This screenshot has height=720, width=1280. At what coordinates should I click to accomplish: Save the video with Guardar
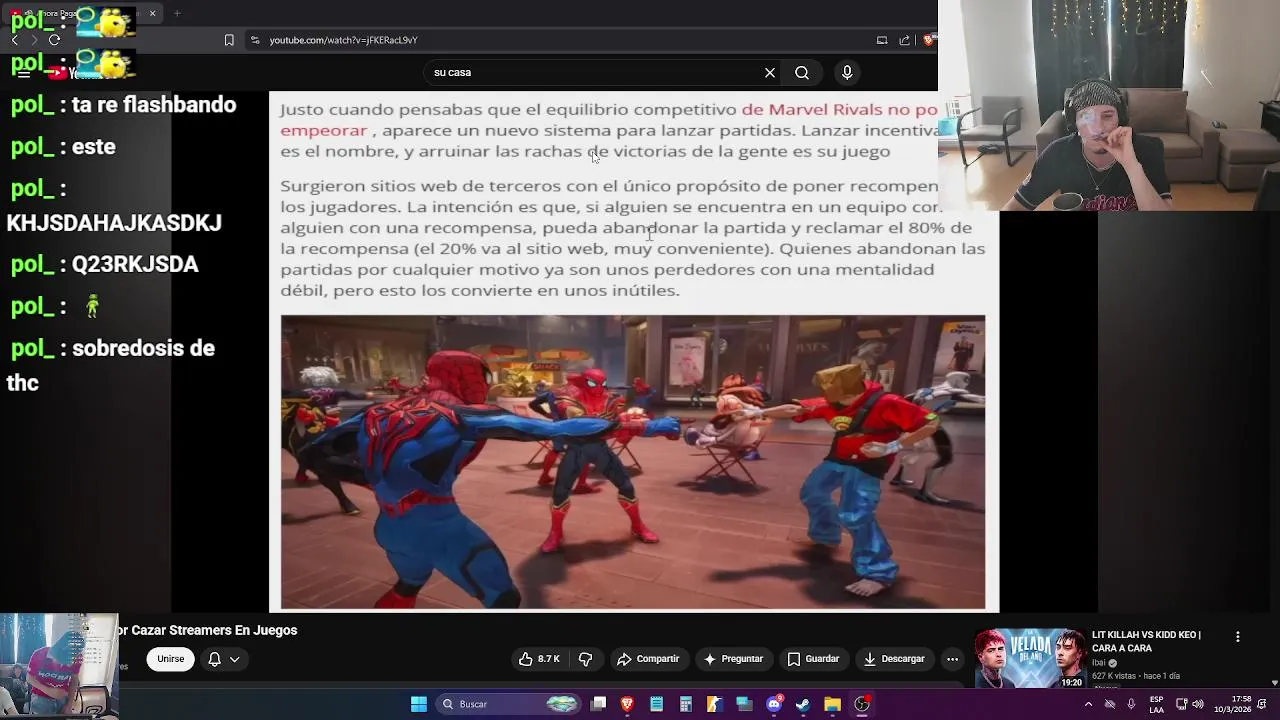pos(813,659)
